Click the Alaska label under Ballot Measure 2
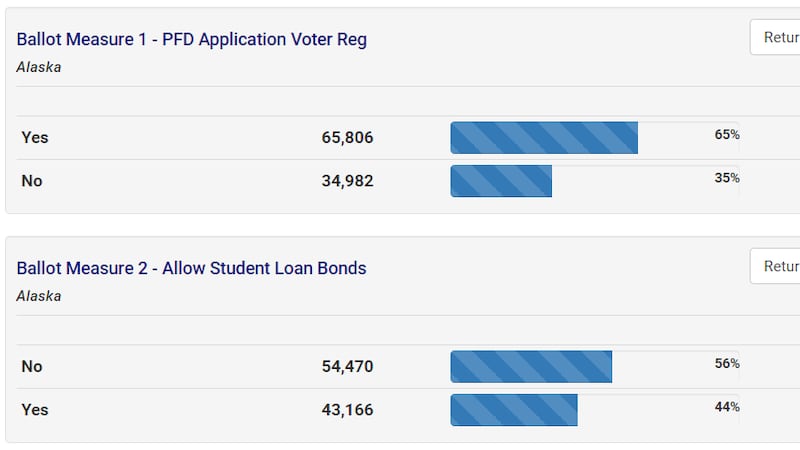Viewport: 800px width, 450px height. (x=39, y=296)
